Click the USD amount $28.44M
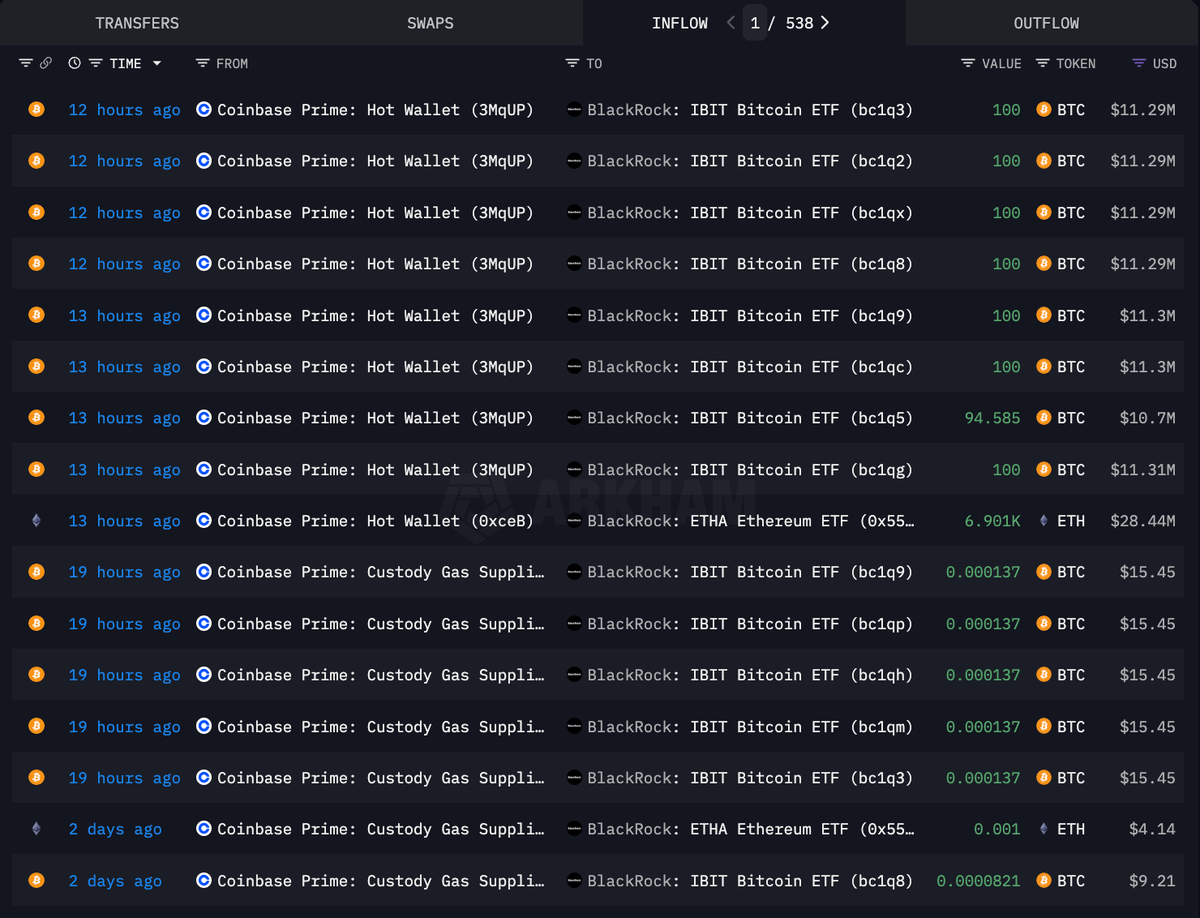 pyautogui.click(x=1143, y=521)
